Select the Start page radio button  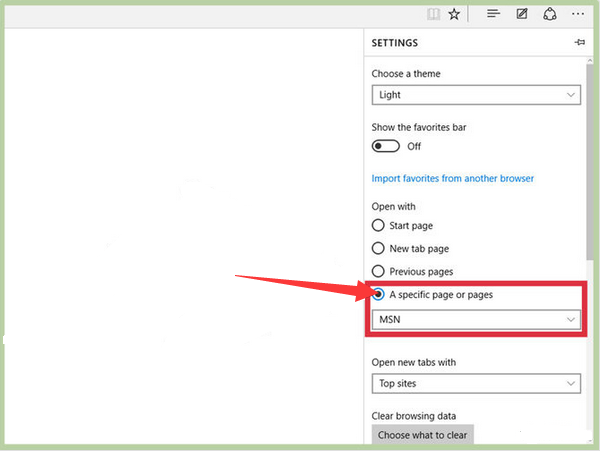378,225
